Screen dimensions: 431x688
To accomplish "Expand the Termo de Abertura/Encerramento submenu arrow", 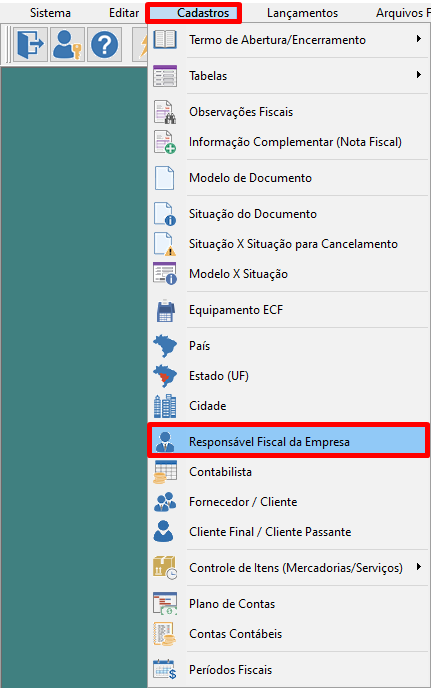I will [x=419, y=39].
